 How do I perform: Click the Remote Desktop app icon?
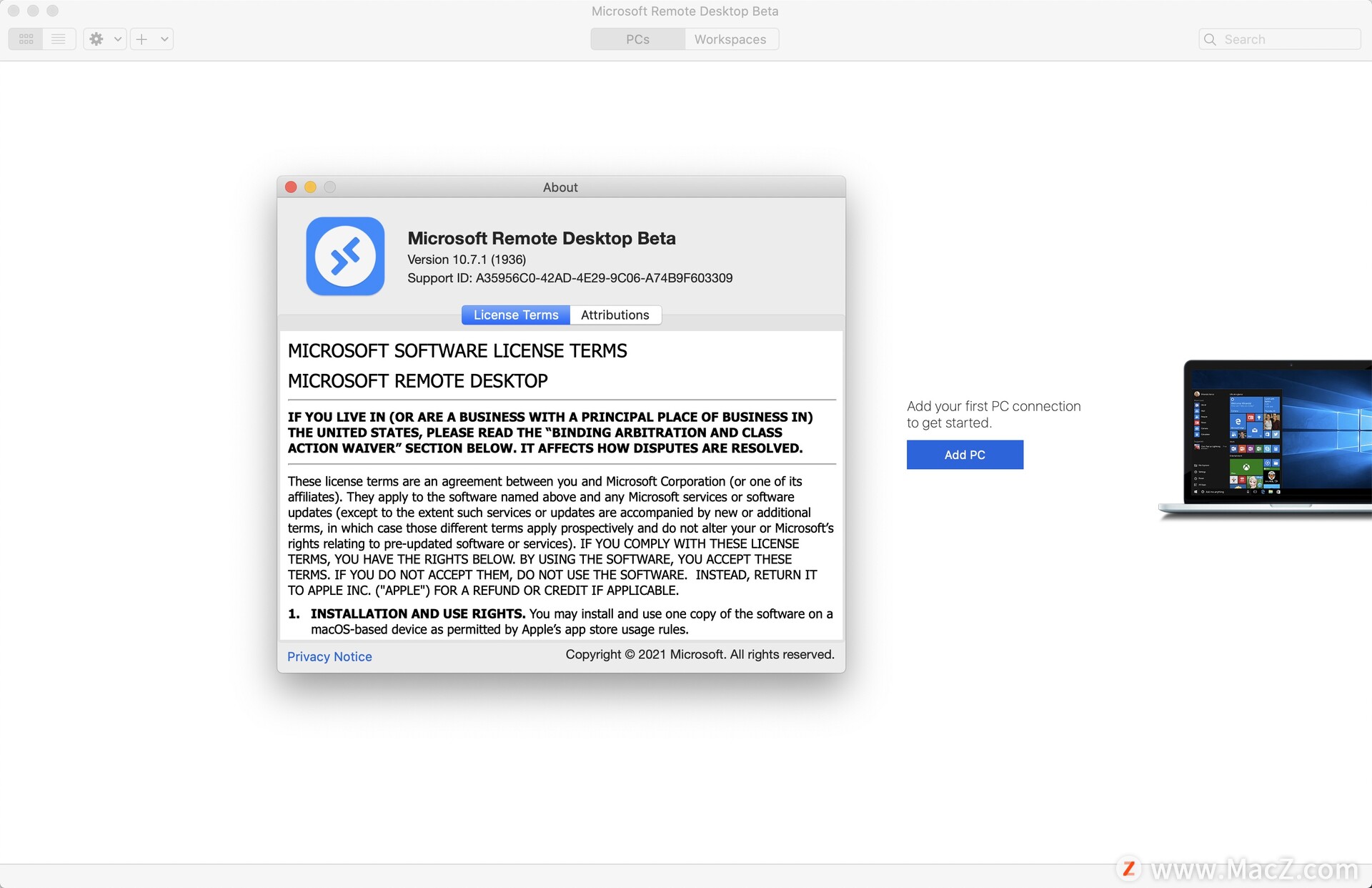tap(345, 256)
